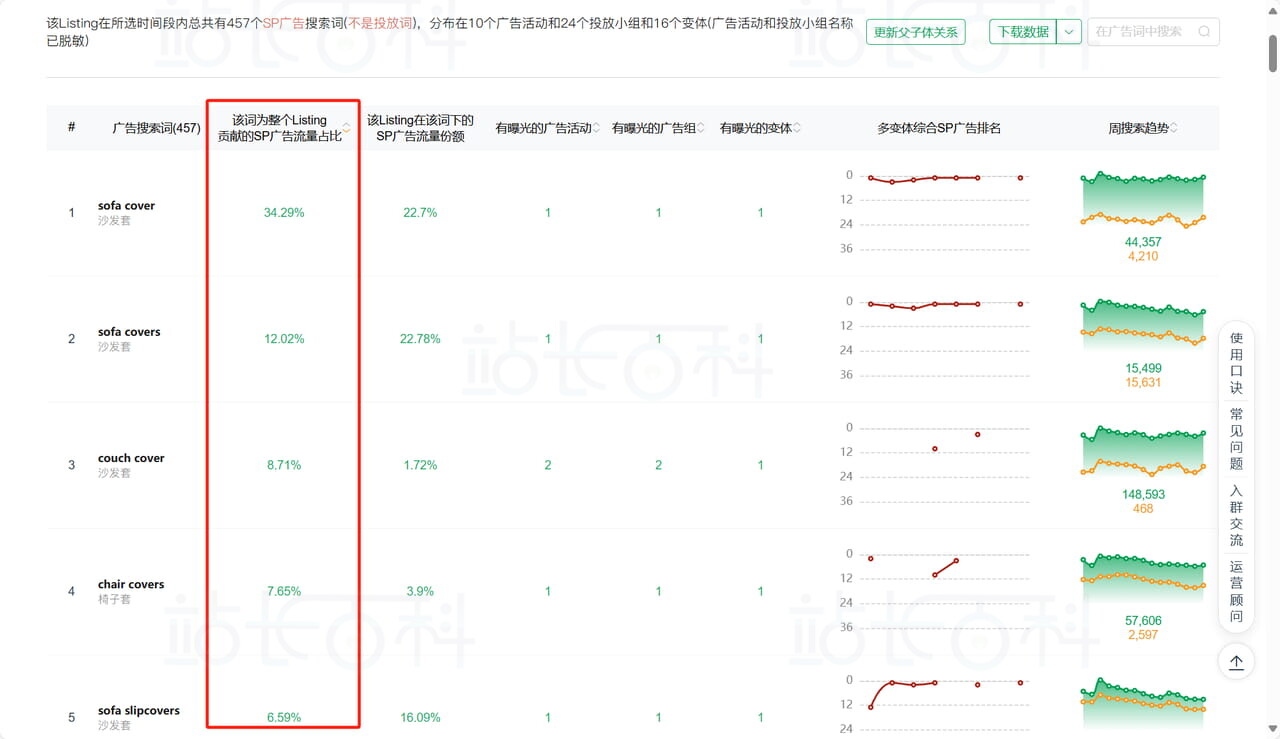This screenshot has height=739, width=1280.
Task: Click the 57,606 search volume value
Action: pyautogui.click(x=1143, y=620)
